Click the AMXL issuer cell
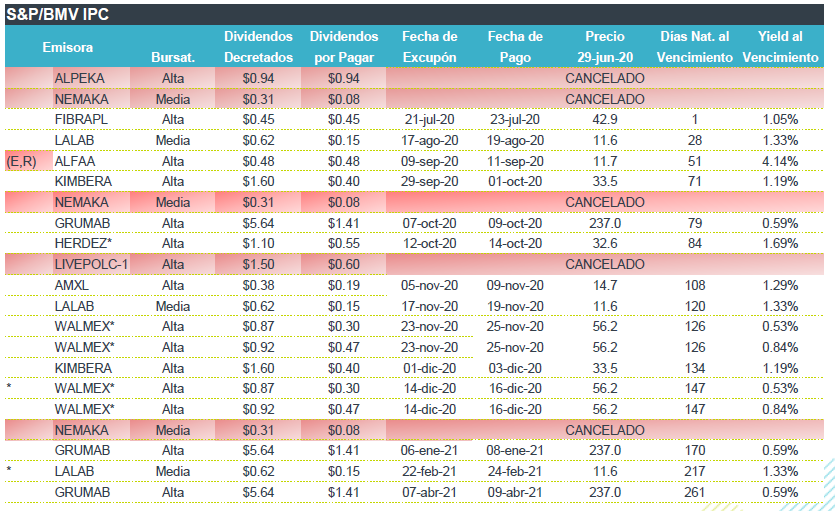Viewport: 835px width, 511px height. (71, 285)
